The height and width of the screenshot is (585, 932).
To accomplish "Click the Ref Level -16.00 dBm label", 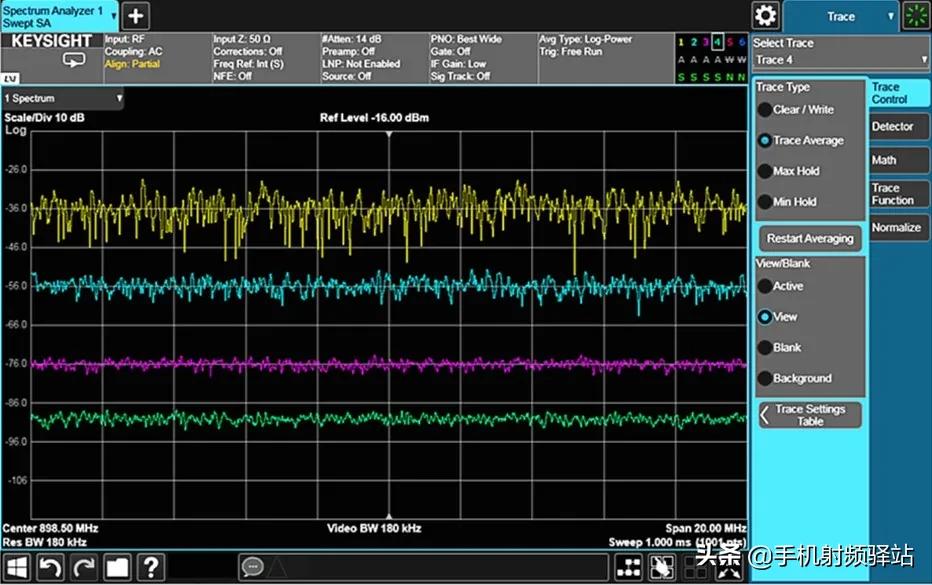I will click(374, 117).
